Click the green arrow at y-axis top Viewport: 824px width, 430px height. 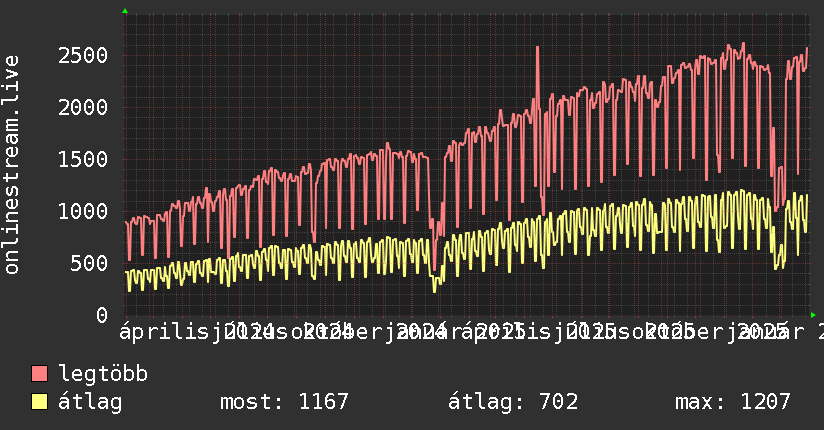125,11
